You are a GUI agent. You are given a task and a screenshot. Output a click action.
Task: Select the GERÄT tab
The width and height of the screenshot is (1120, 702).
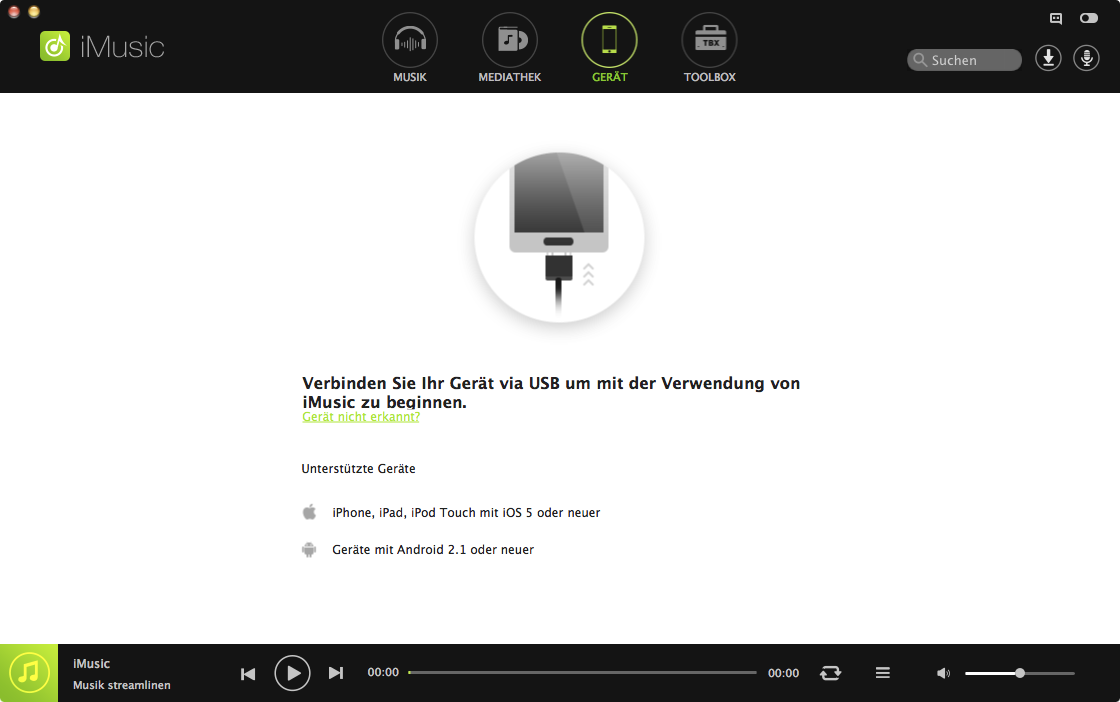[609, 48]
